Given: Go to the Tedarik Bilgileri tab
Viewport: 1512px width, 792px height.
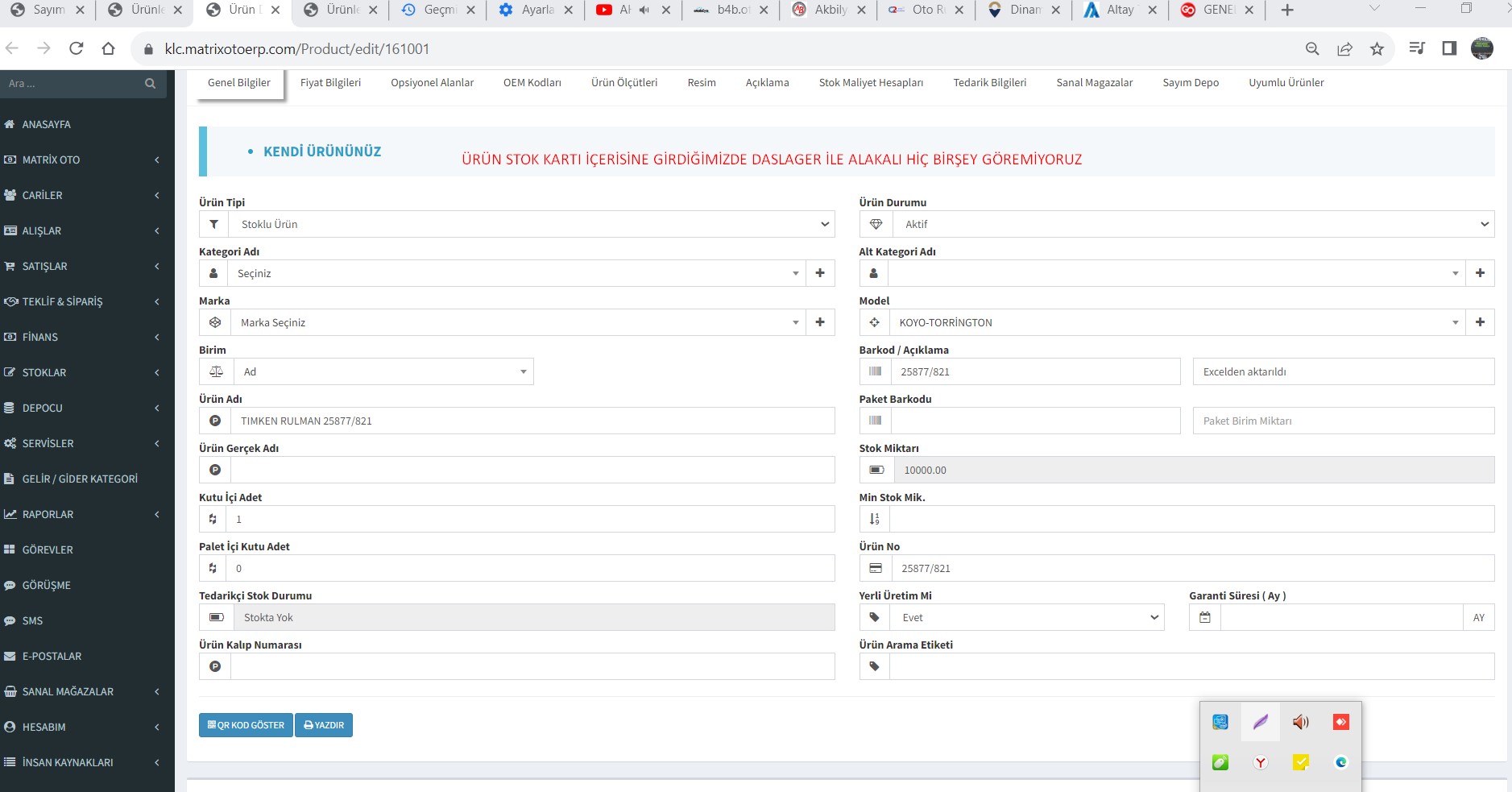Looking at the screenshot, I should pyautogui.click(x=989, y=83).
